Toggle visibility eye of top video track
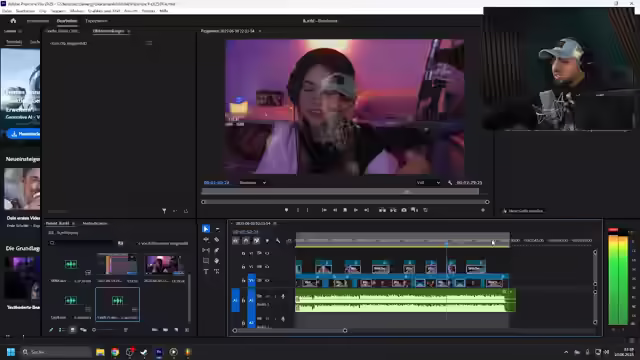Image resolution: width=640 pixels, height=360 pixels. click(x=267, y=253)
